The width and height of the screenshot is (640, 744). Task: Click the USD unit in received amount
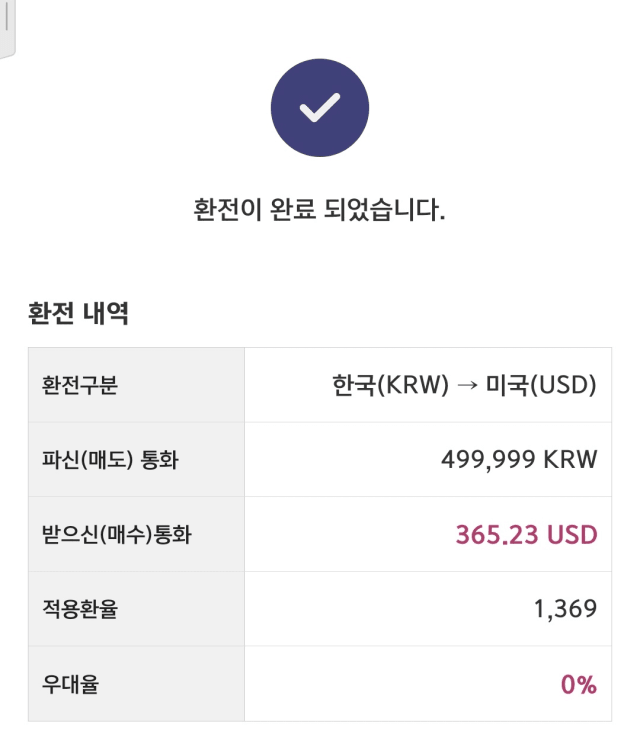[572, 534]
